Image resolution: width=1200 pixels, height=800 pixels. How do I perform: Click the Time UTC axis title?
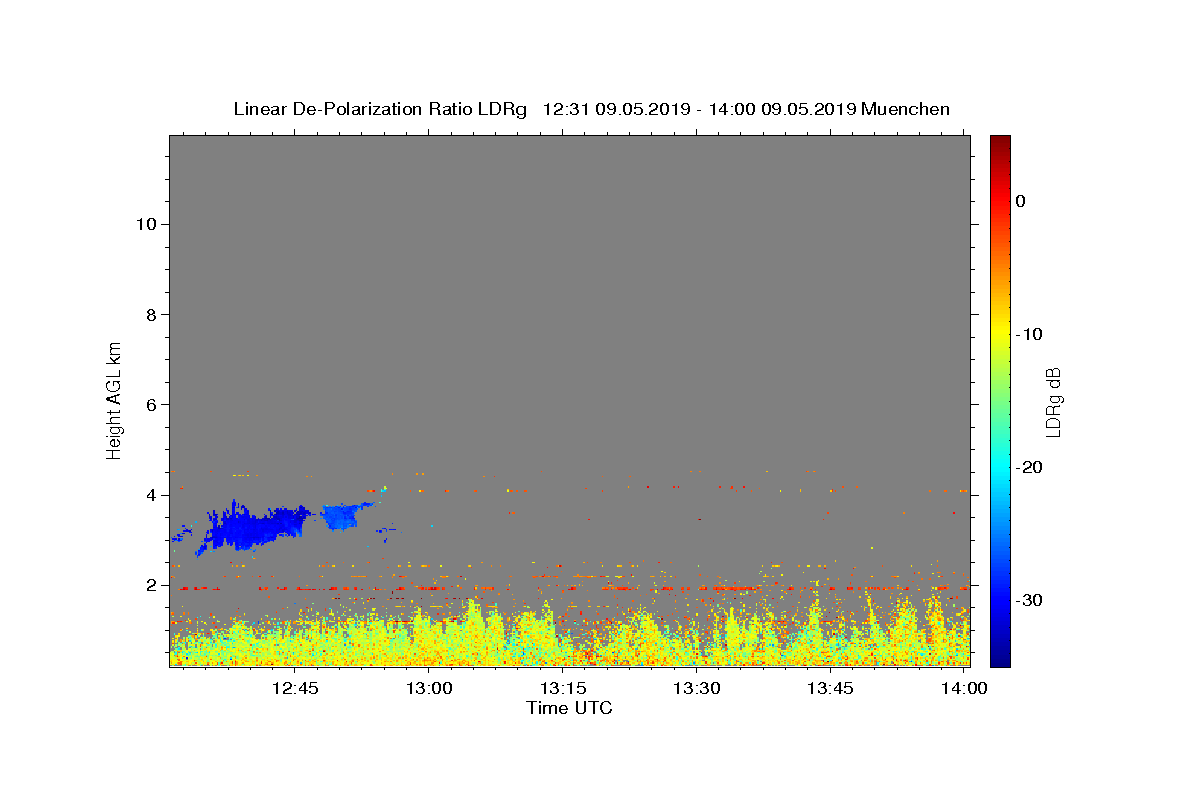(569, 708)
